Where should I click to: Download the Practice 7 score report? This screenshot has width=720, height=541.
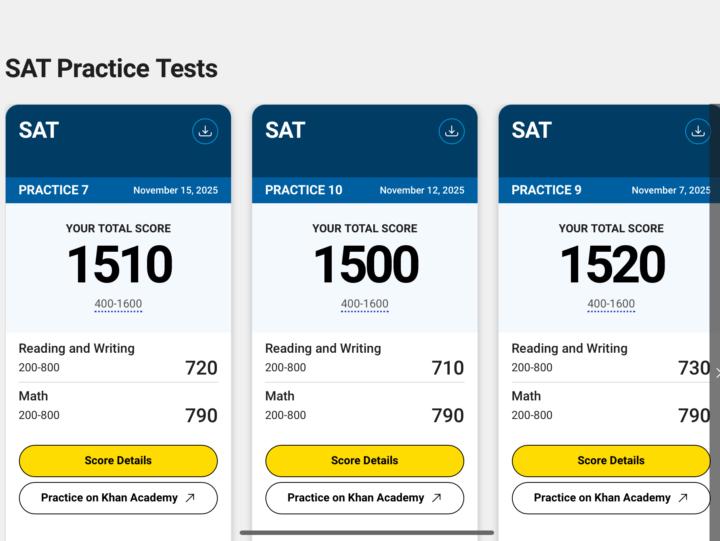coord(205,131)
